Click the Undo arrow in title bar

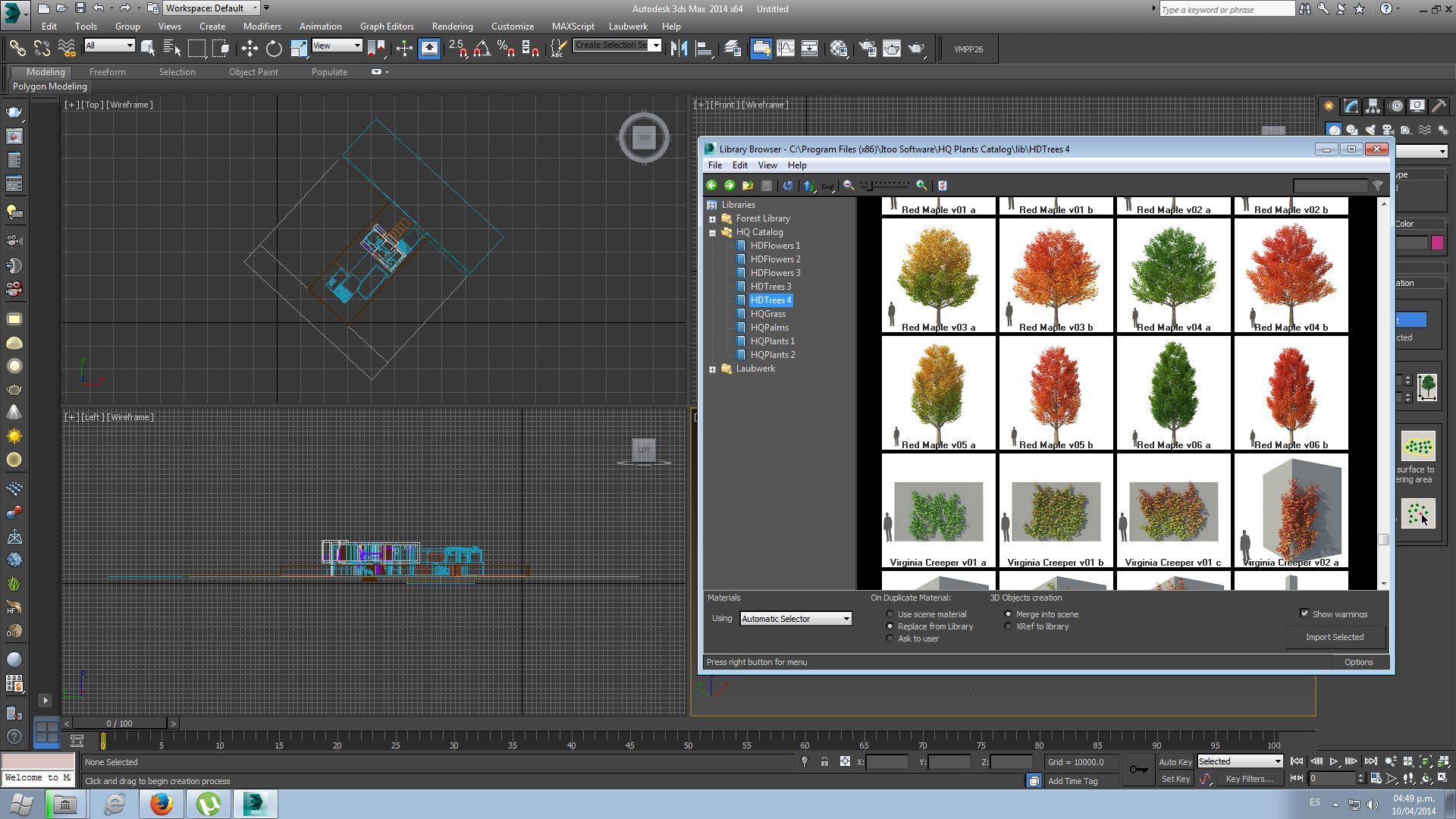pyautogui.click(x=99, y=8)
